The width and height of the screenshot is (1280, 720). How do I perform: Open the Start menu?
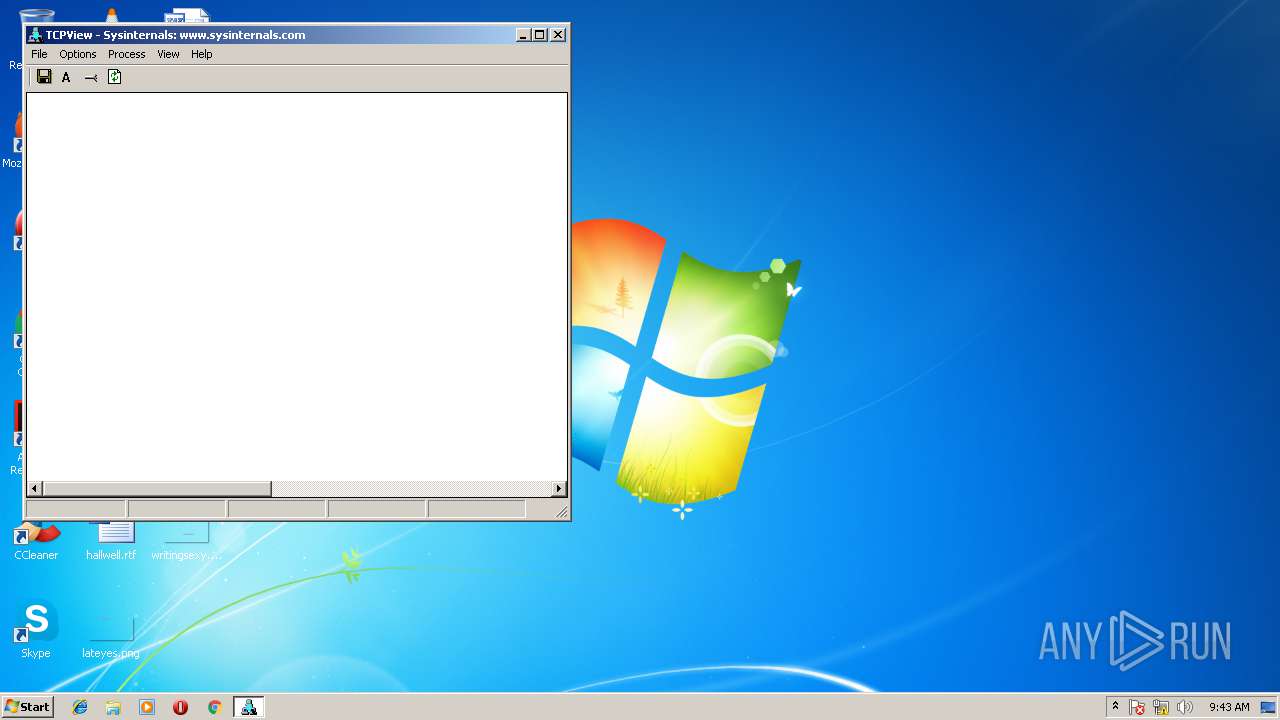click(28, 707)
